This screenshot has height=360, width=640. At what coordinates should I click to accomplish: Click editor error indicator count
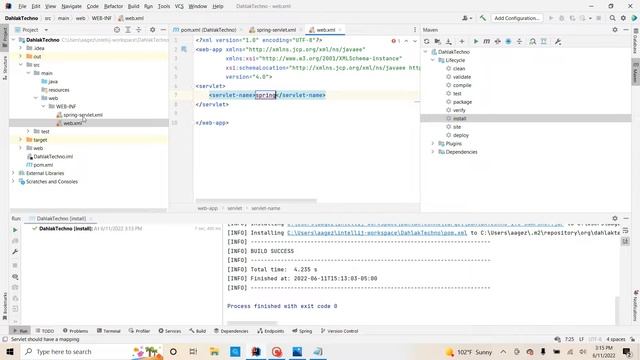(396, 41)
